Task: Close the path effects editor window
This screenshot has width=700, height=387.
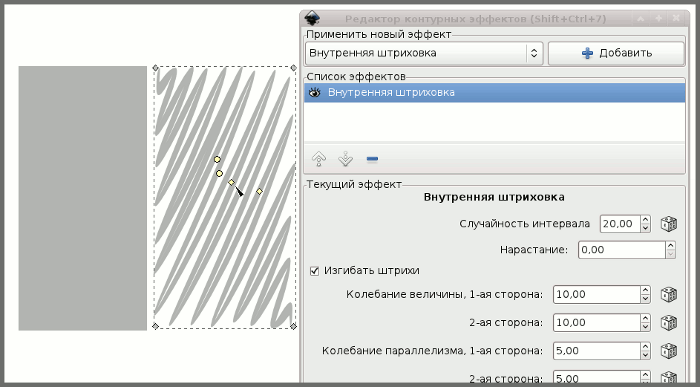Action: click(676, 19)
